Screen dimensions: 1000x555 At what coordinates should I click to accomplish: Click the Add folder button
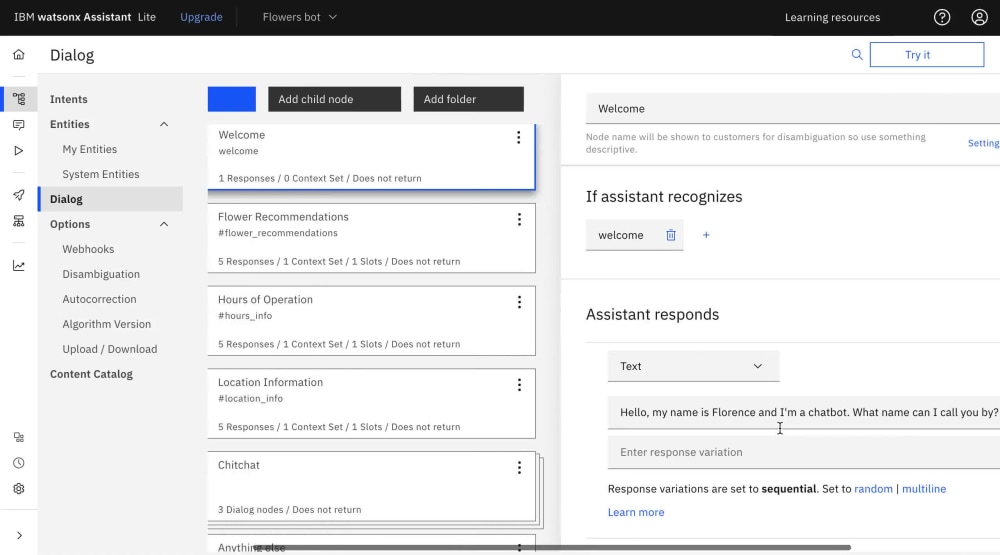tap(468, 99)
